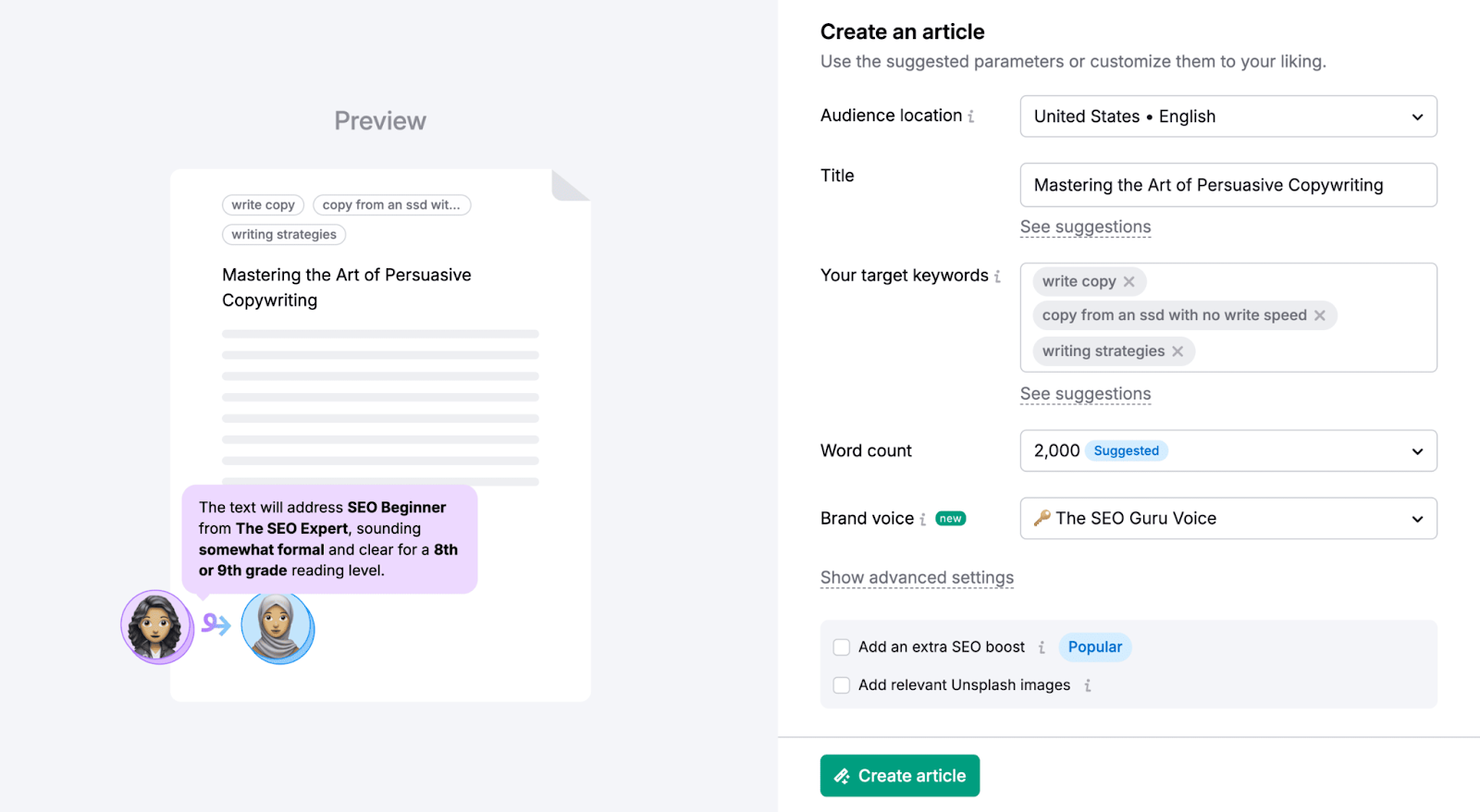1480x812 pixels.
Task: Click the info icon beside Unsplash images option
Action: tap(1089, 684)
